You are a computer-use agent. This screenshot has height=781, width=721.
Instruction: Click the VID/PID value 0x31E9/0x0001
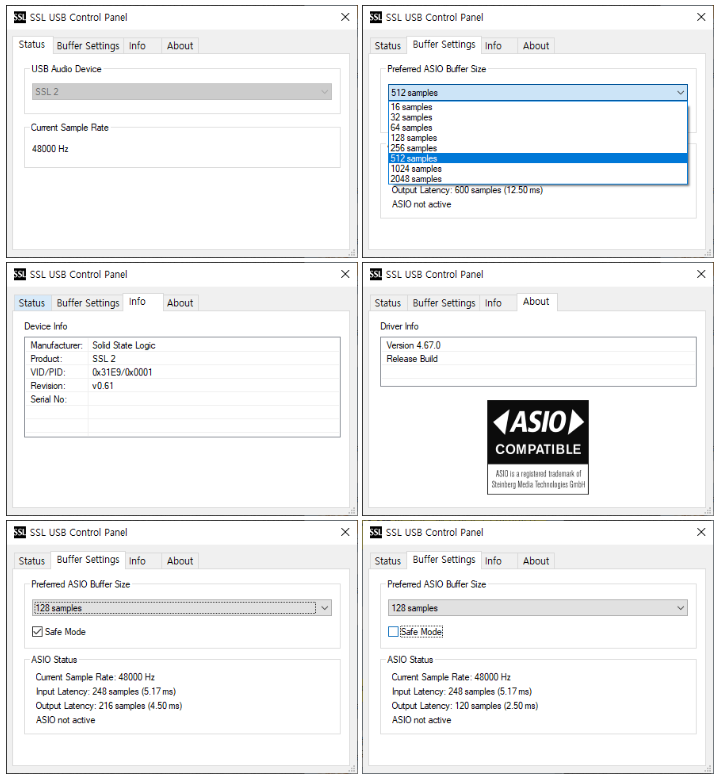(122, 372)
